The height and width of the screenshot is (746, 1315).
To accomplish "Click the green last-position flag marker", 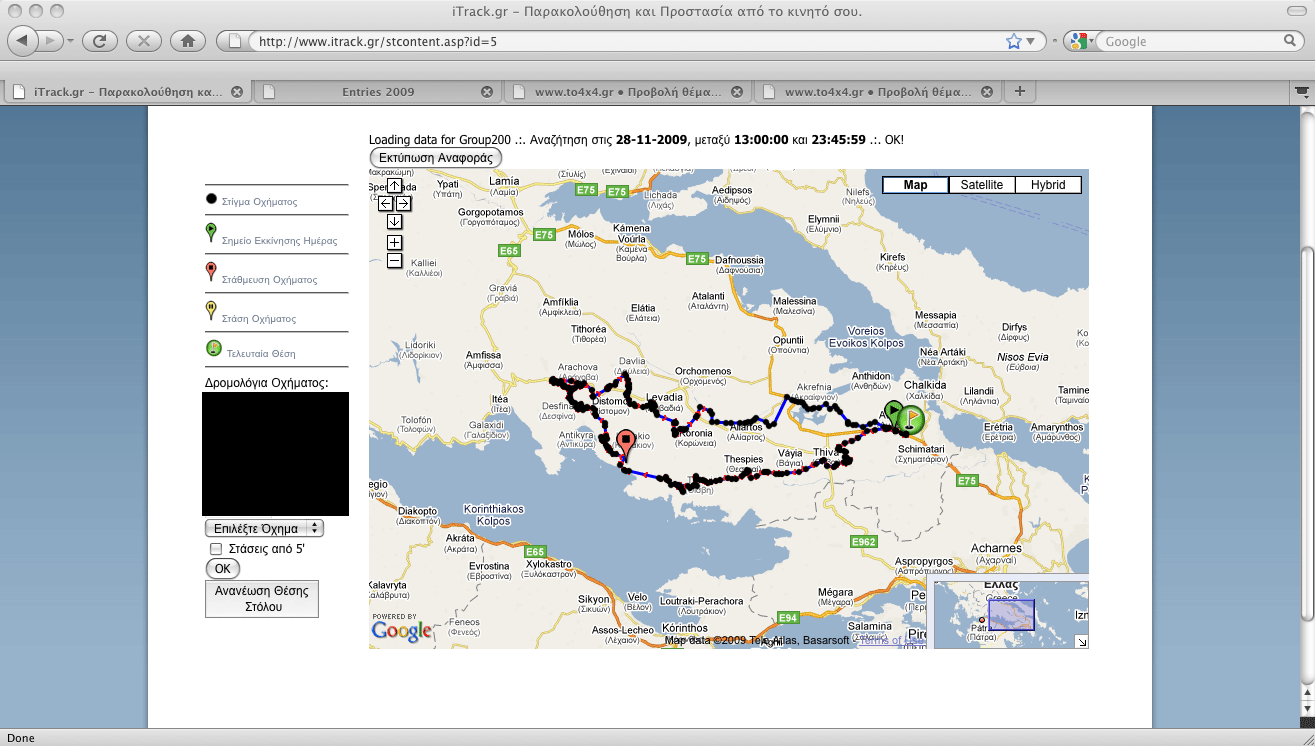I will pyautogui.click(x=912, y=419).
